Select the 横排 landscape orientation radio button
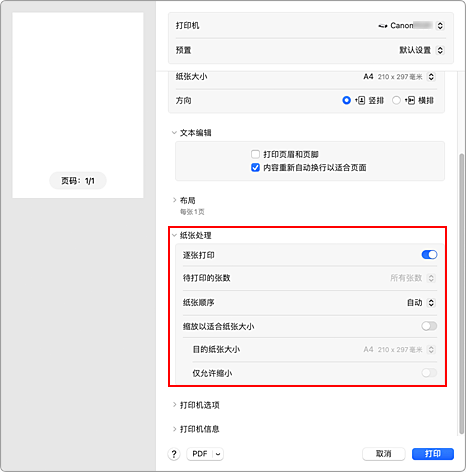This screenshot has height=472, width=466. pos(396,100)
